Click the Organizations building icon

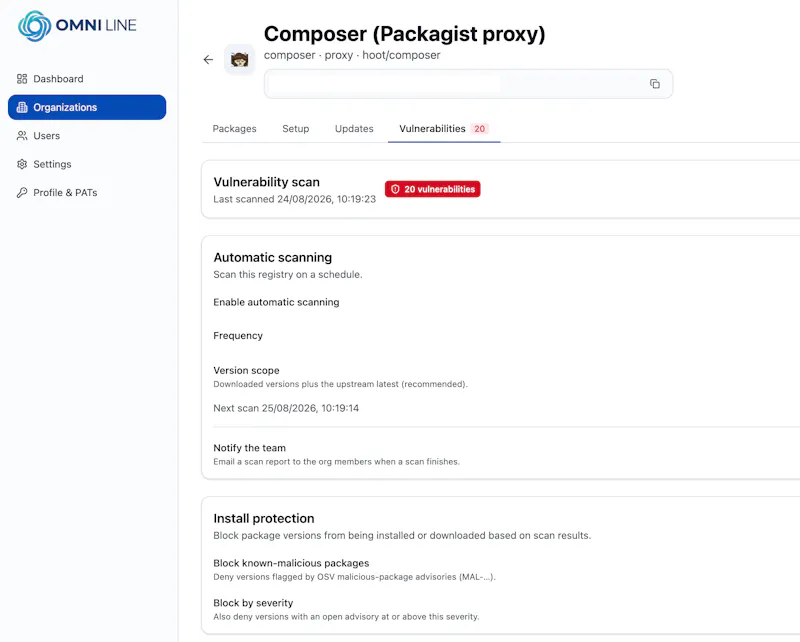(x=22, y=107)
